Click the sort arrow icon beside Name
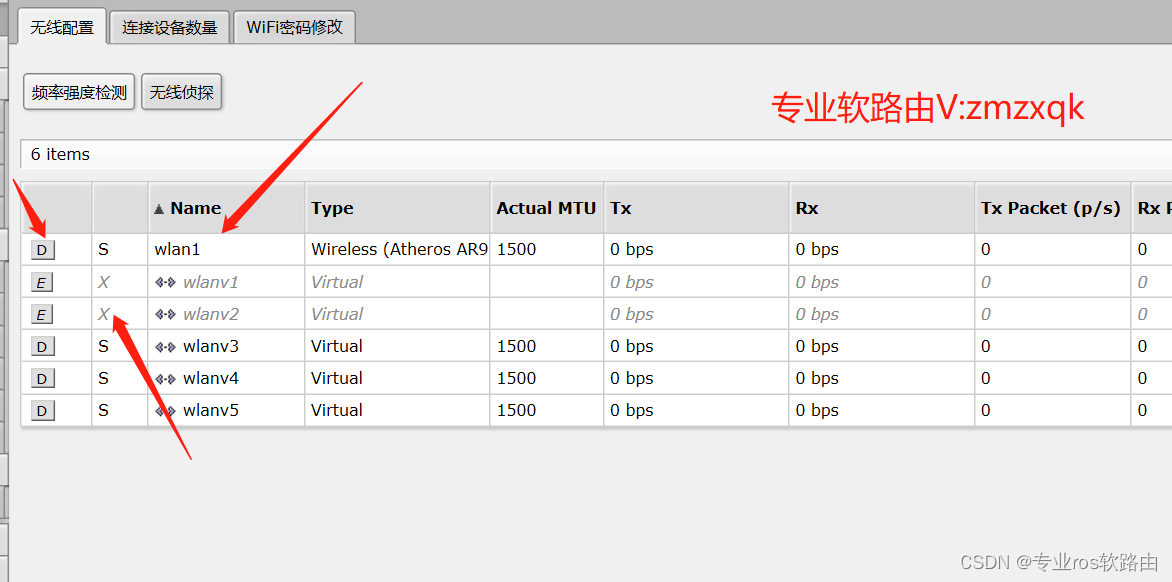The height and width of the screenshot is (582, 1172). (159, 209)
